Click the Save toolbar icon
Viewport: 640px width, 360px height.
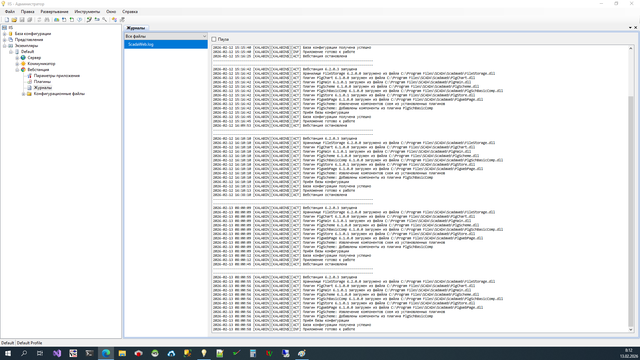(x=22, y=20)
